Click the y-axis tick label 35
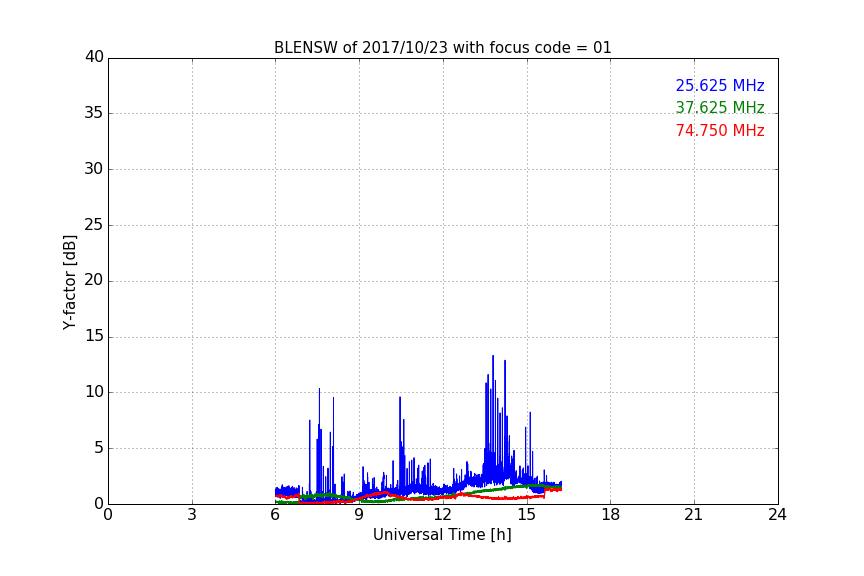 tap(94, 113)
